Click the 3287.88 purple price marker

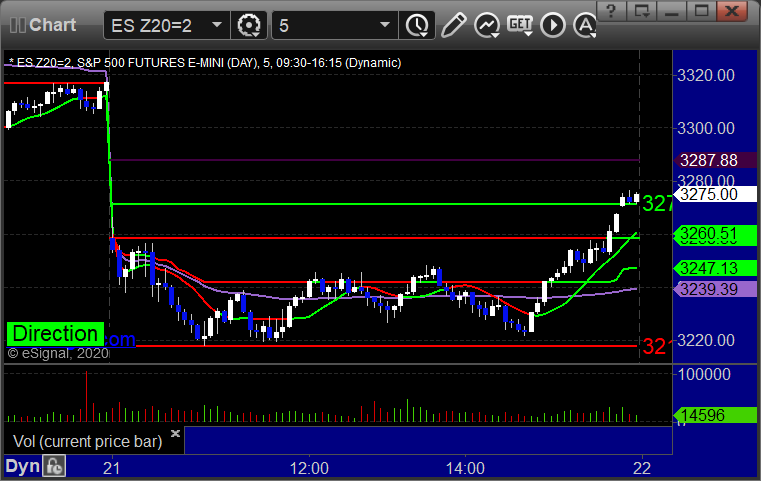[714, 160]
